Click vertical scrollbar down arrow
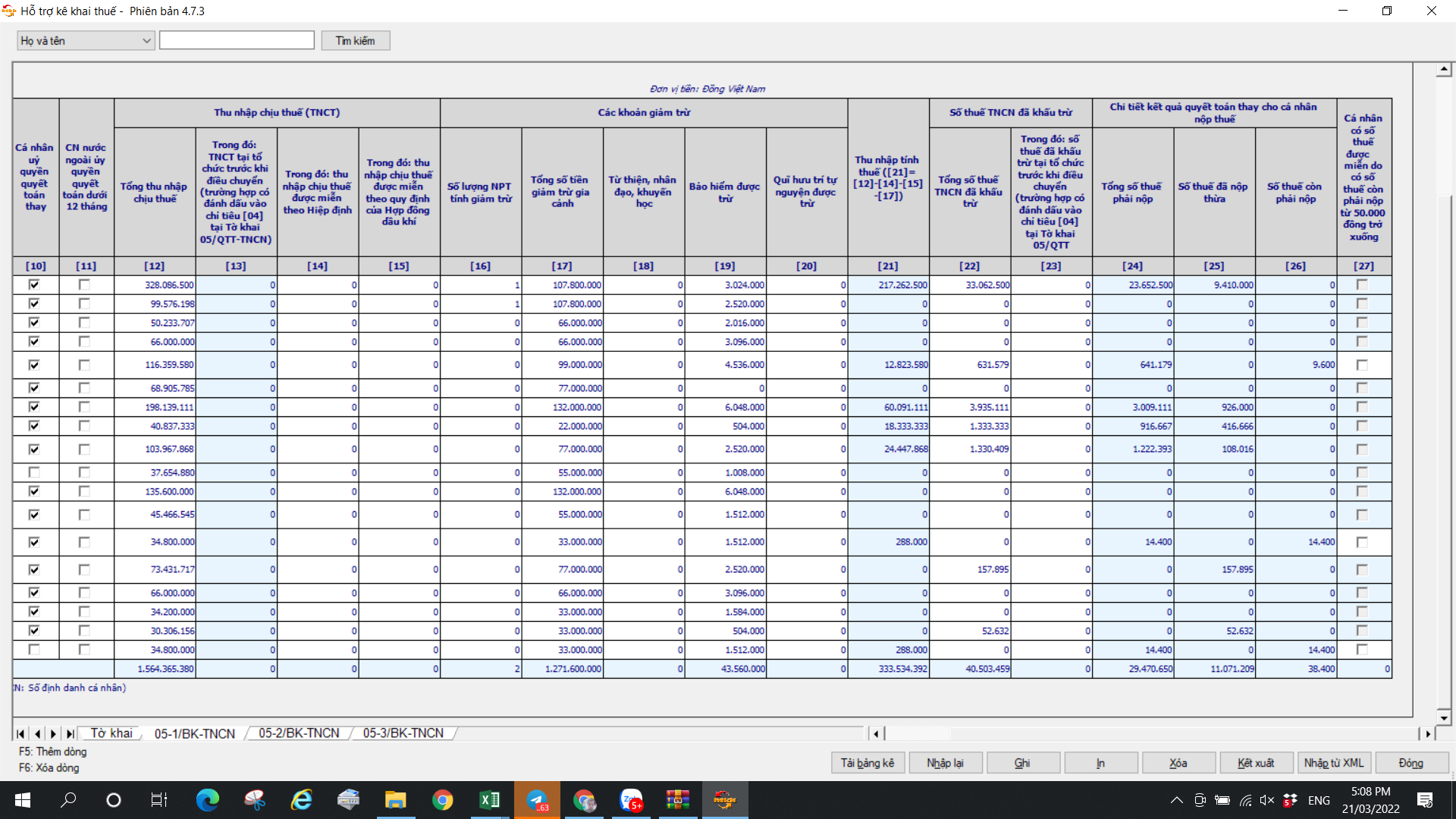 [1444, 717]
